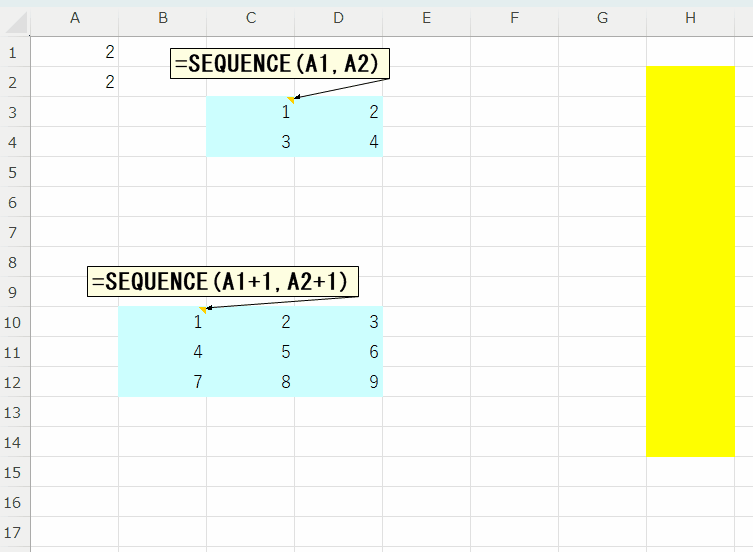
Task: Click the Select All corner of the sheet
Action: coord(15,18)
